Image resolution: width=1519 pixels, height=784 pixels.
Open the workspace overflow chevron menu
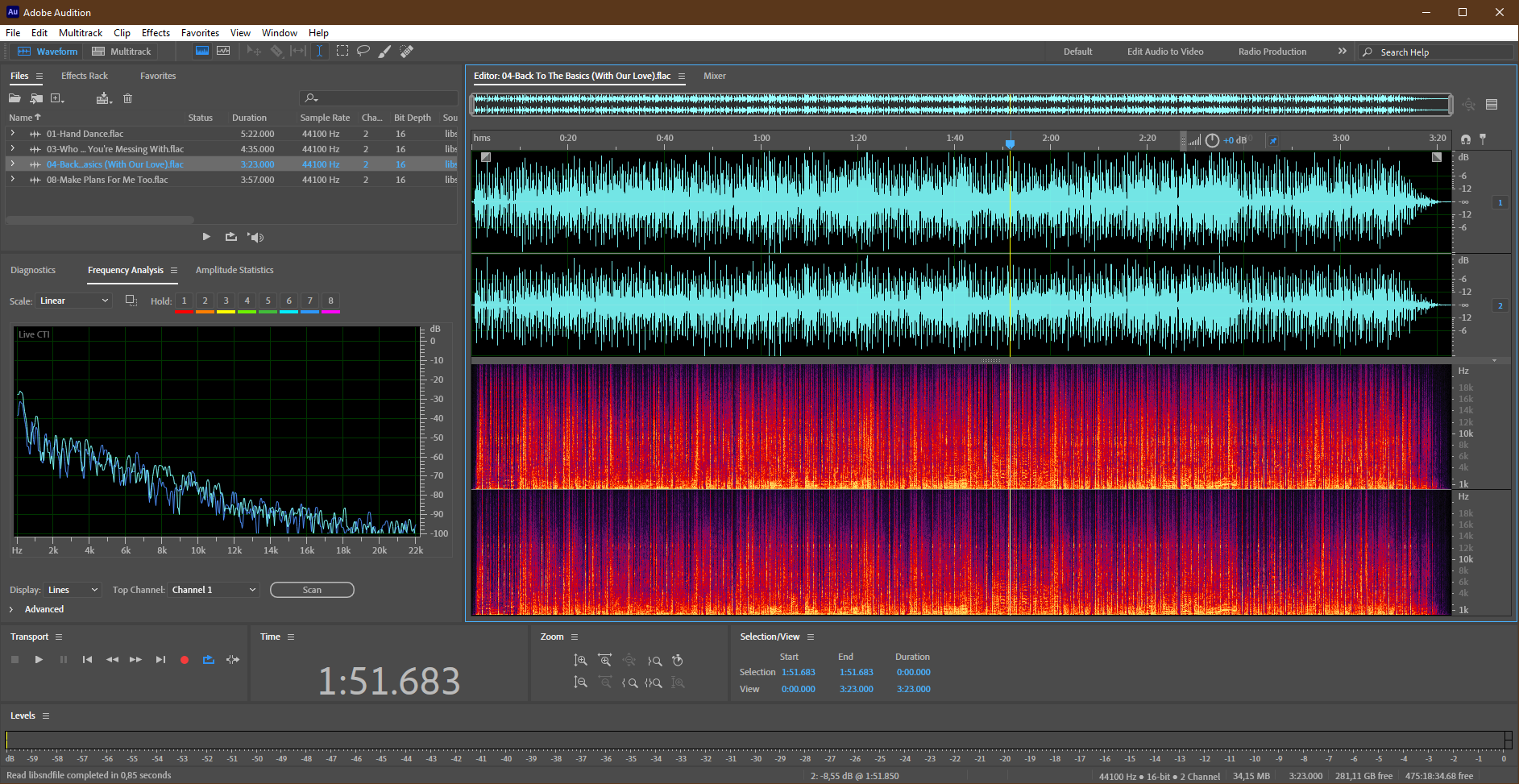pos(1343,51)
